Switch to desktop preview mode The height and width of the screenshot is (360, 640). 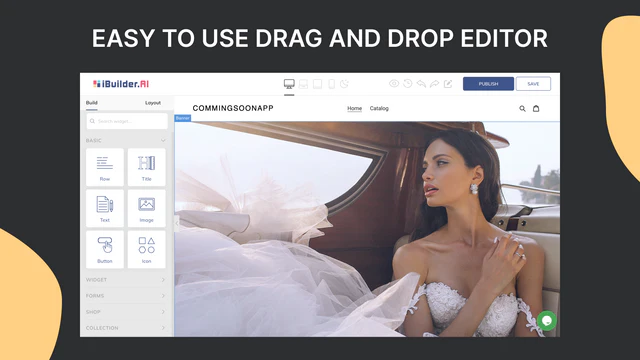point(289,84)
